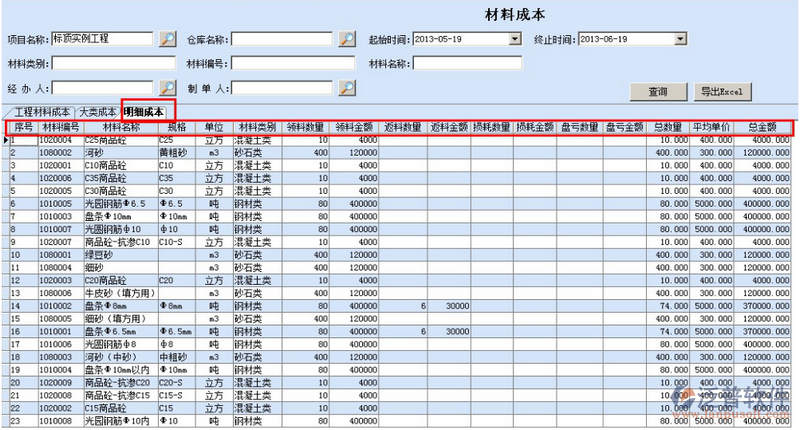800x430 pixels.
Task: Open the search icon next to 经办人
Action: pos(168,88)
